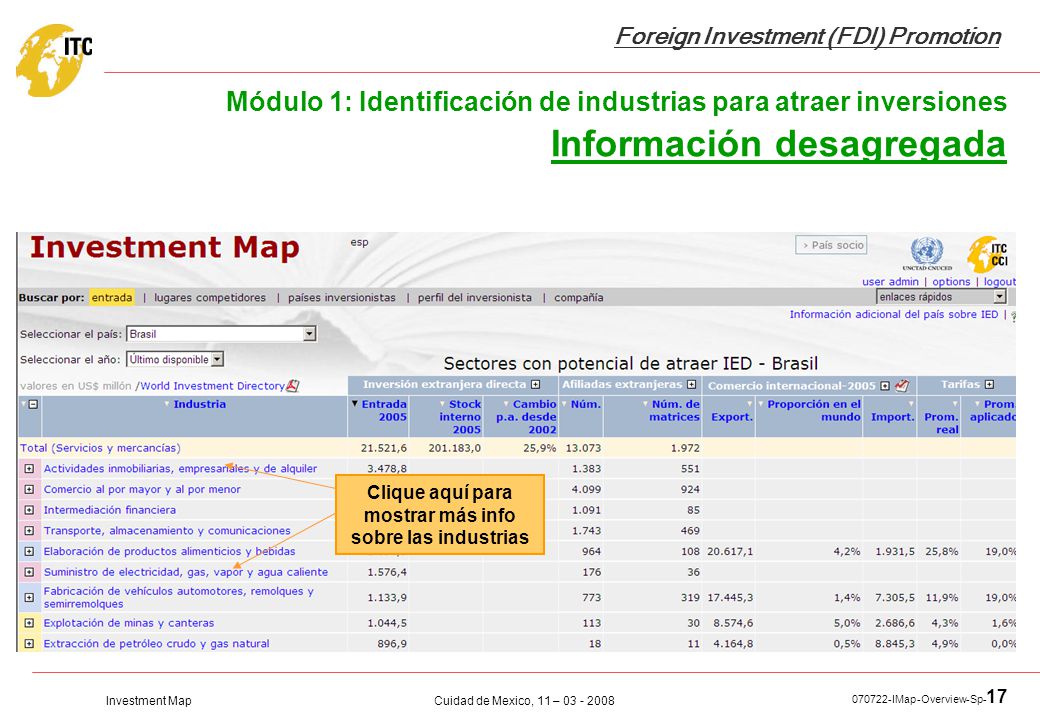Expand the Explotación de minas y canteras row

pos(29,623)
